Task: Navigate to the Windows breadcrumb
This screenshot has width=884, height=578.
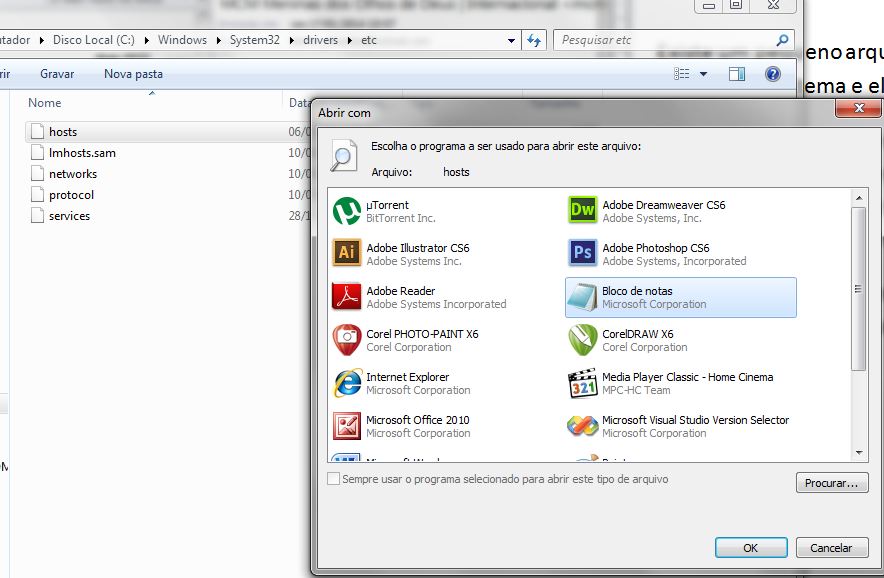Action: point(182,40)
